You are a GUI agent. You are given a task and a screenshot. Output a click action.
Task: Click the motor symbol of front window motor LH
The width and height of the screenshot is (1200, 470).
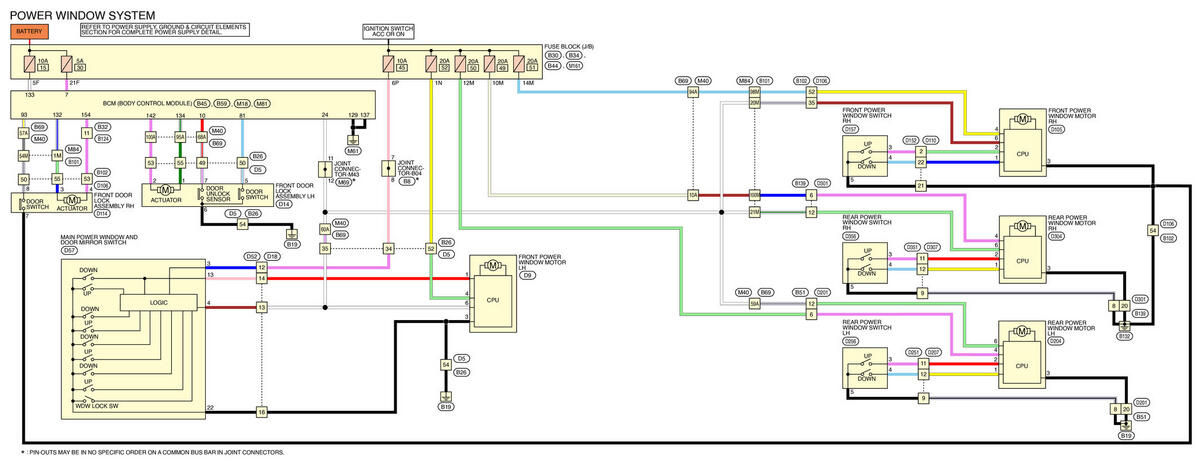click(x=492, y=266)
